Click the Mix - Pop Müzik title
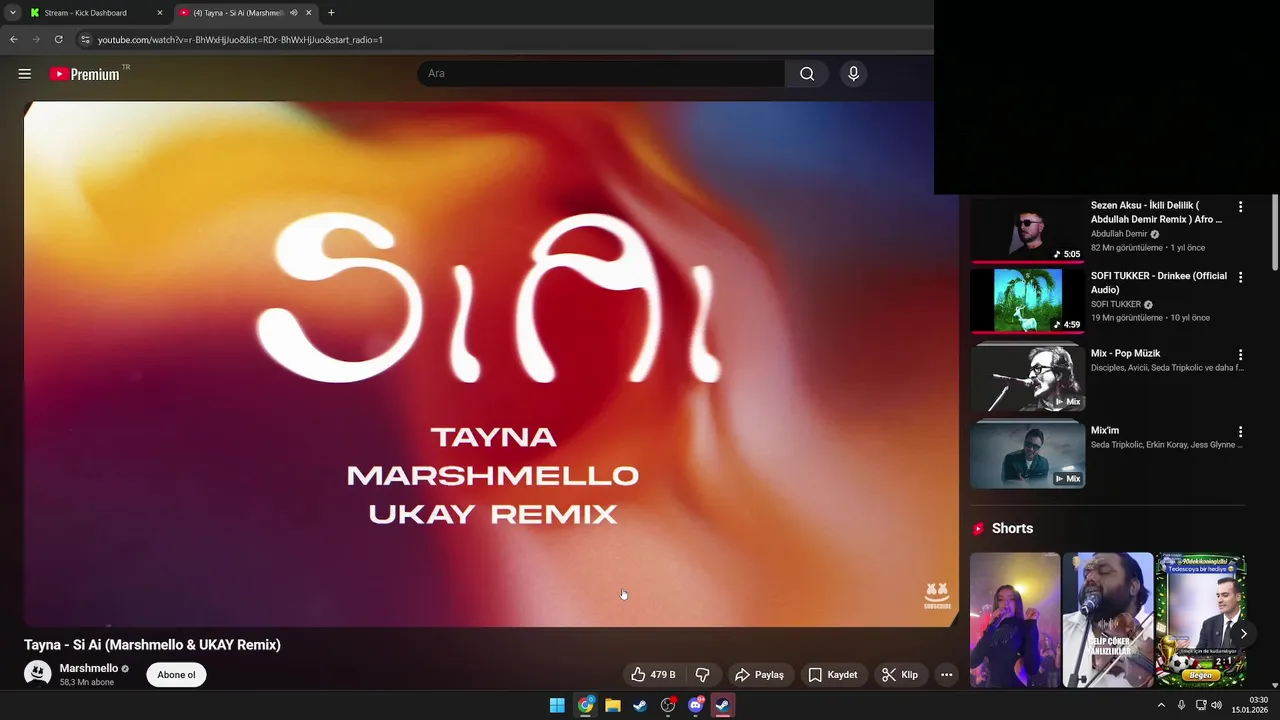Viewport: 1280px width, 720px height. click(1126, 353)
